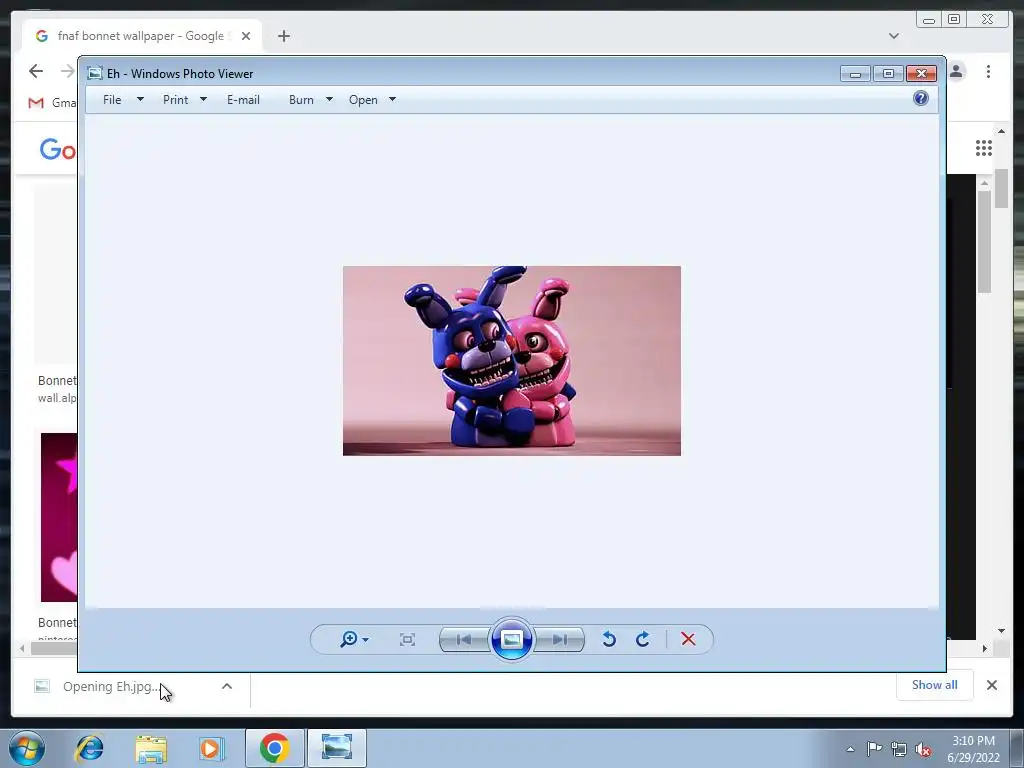Expand the zoom dropdown arrow
Viewport: 1024px width, 768px height.
click(x=366, y=640)
